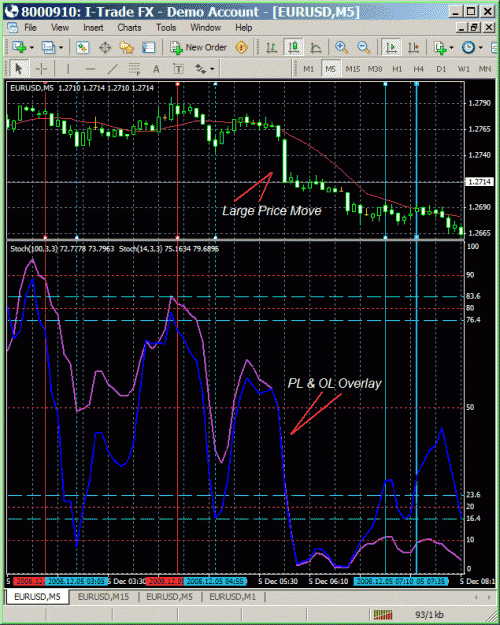Click the Indicators list icon

tap(440, 47)
